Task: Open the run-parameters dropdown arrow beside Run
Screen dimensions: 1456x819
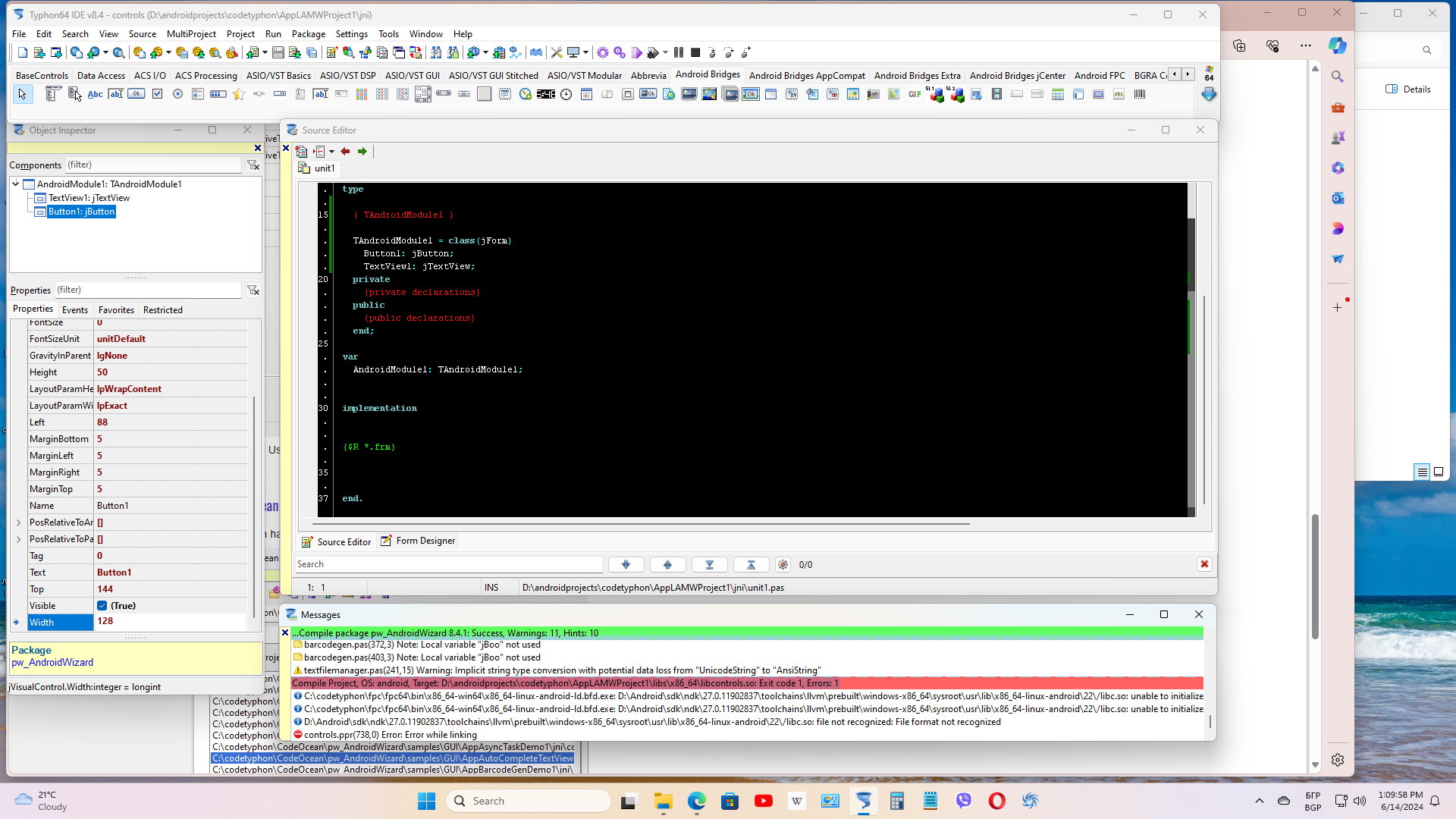Action: 665,52
